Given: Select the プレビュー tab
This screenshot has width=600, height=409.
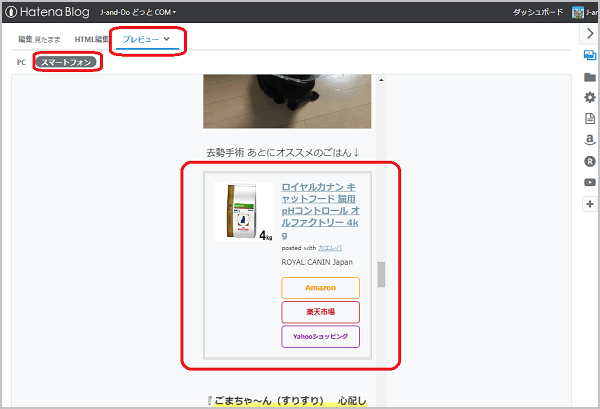Looking at the screenshot, I should pyautogui.click(x=140, y=39).
